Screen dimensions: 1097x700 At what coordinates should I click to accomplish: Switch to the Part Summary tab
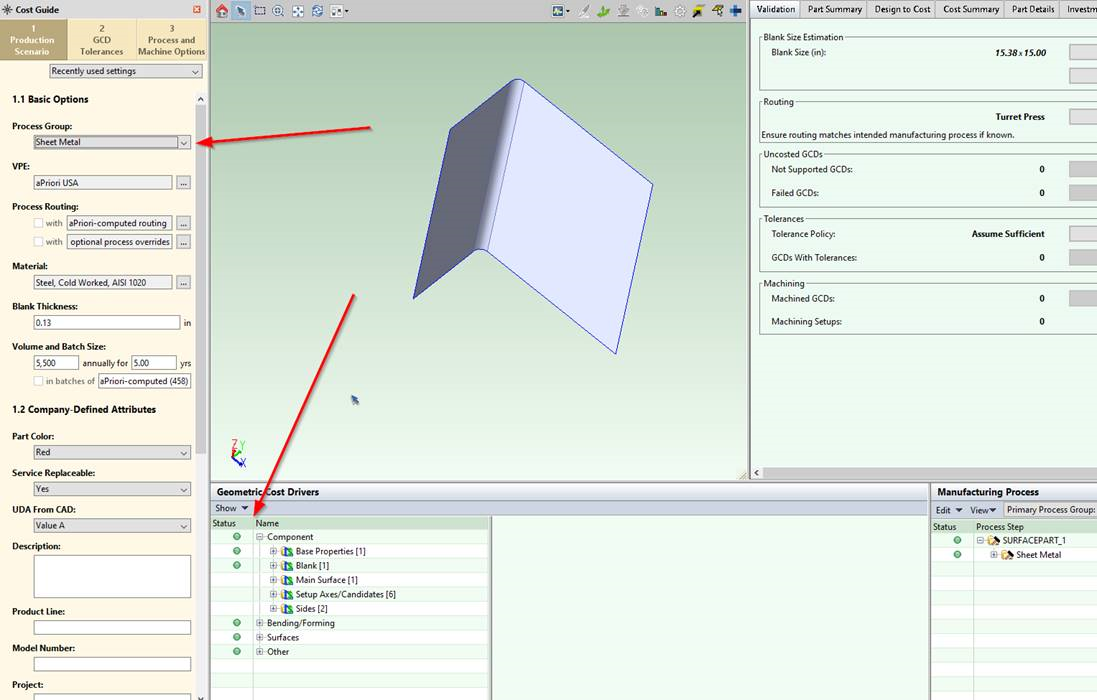[834, 9]
